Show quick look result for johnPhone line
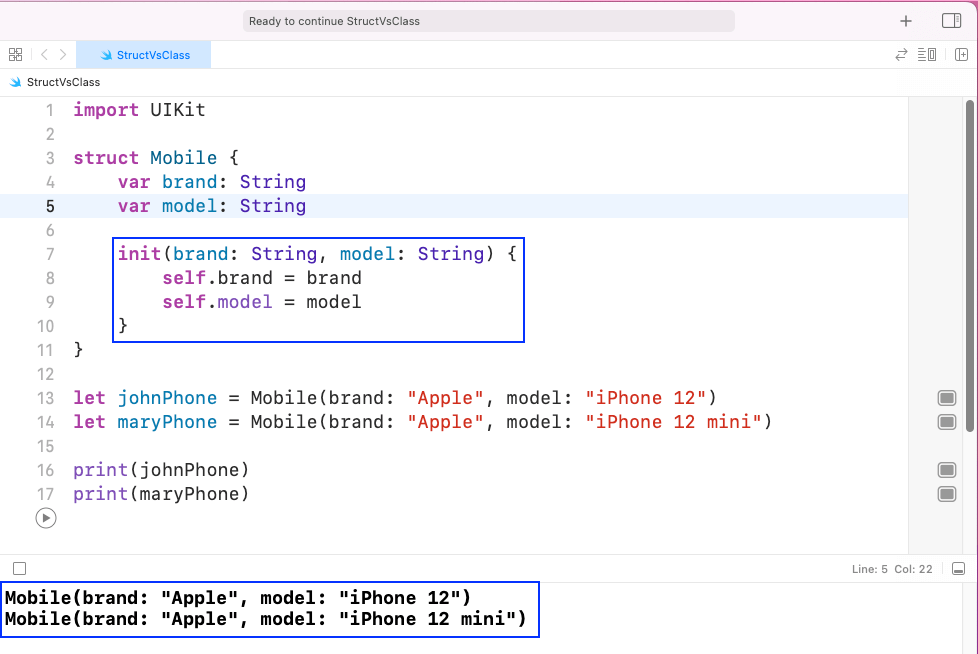This screenshot has width=978, height=654. point(947,398)
